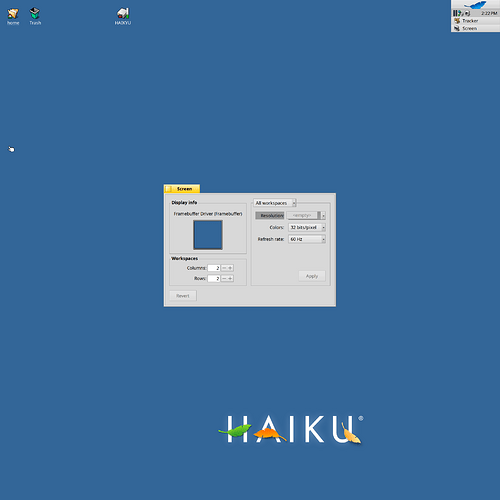The width and height of the screenshot is (500, 500).
Task: Click the Screen window yellow title tab
Action: 182,189
